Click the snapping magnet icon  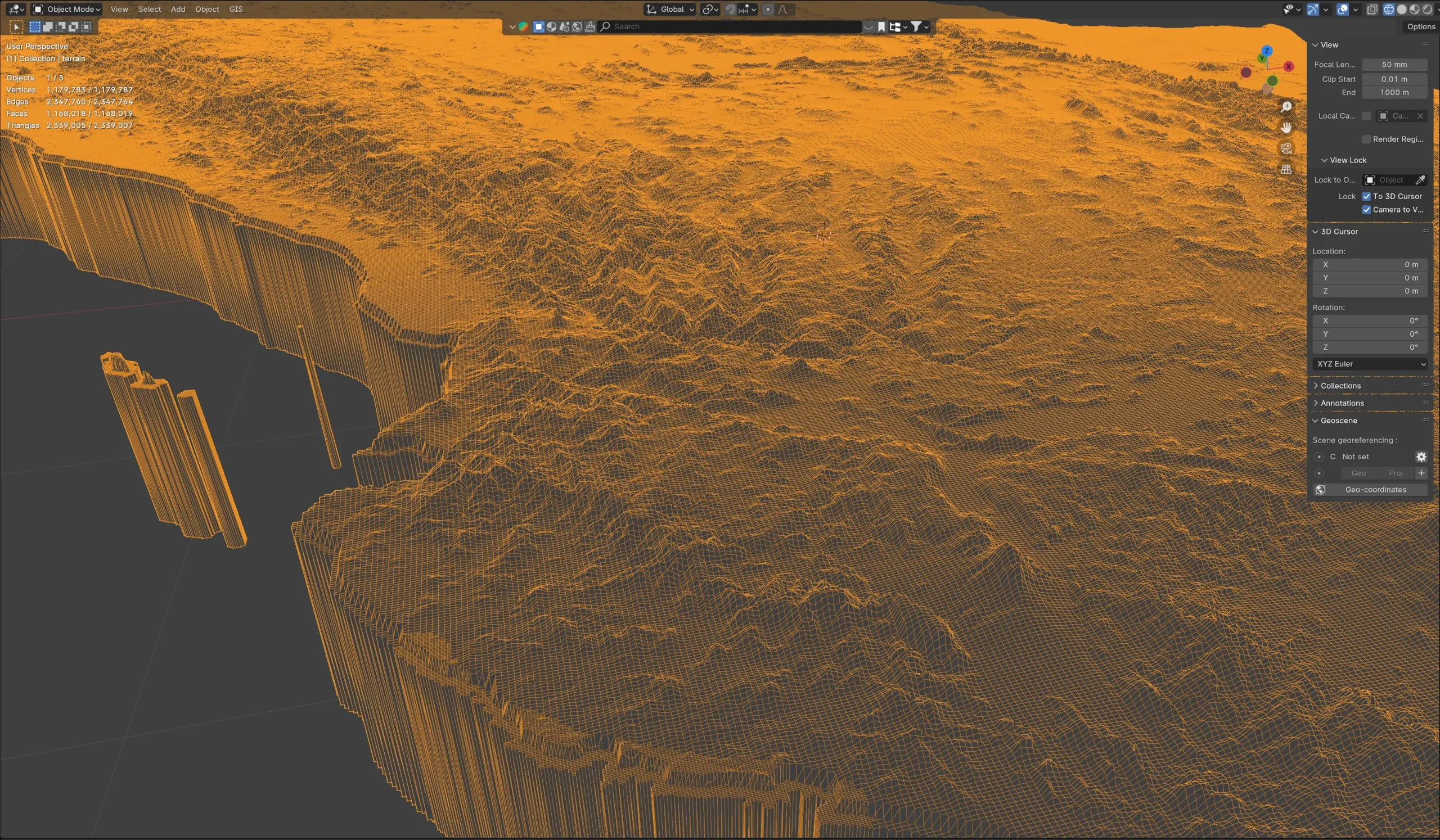pos(730,9)
